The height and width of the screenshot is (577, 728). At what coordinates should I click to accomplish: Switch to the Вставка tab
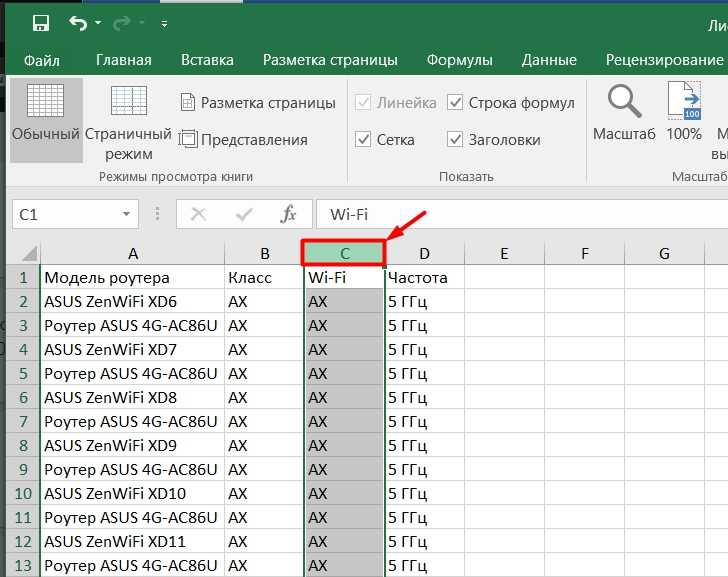point(207,60)
